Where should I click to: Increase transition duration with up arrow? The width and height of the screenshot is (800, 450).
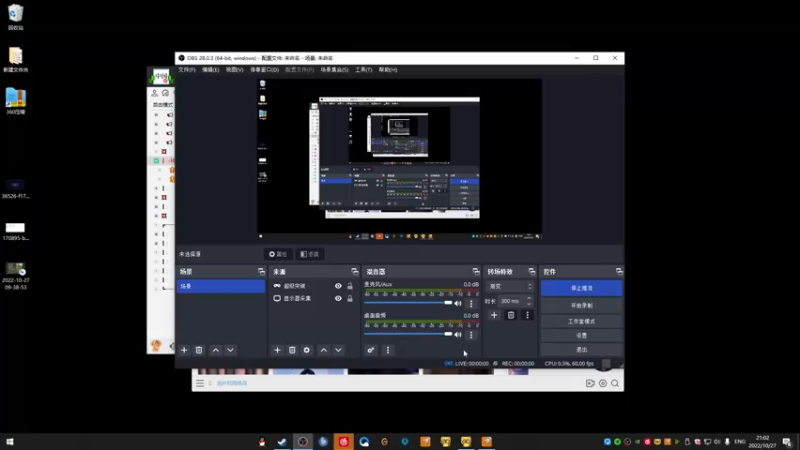[x=529, y=298]
